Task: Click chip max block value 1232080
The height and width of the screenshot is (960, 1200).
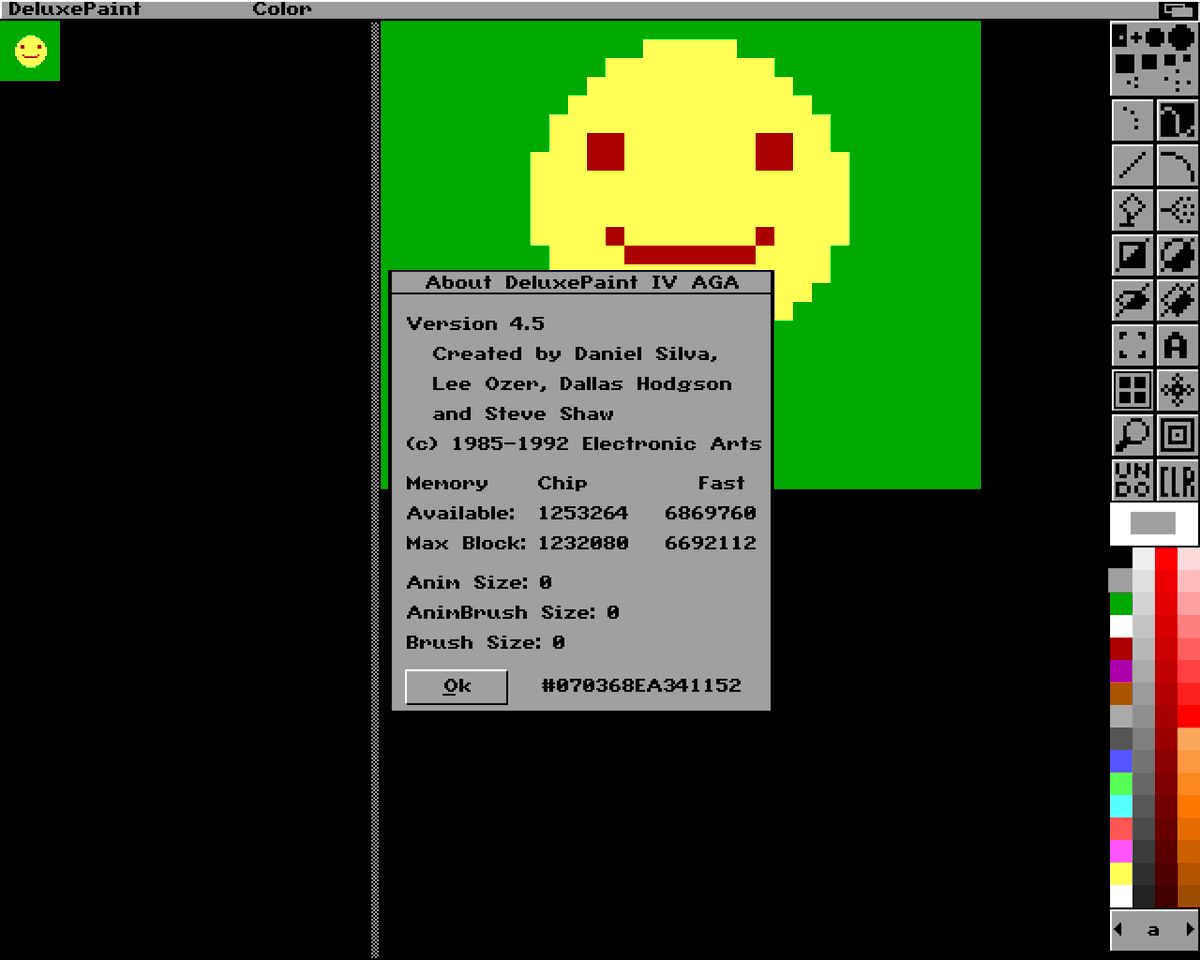Action: (x=583, y=543)
